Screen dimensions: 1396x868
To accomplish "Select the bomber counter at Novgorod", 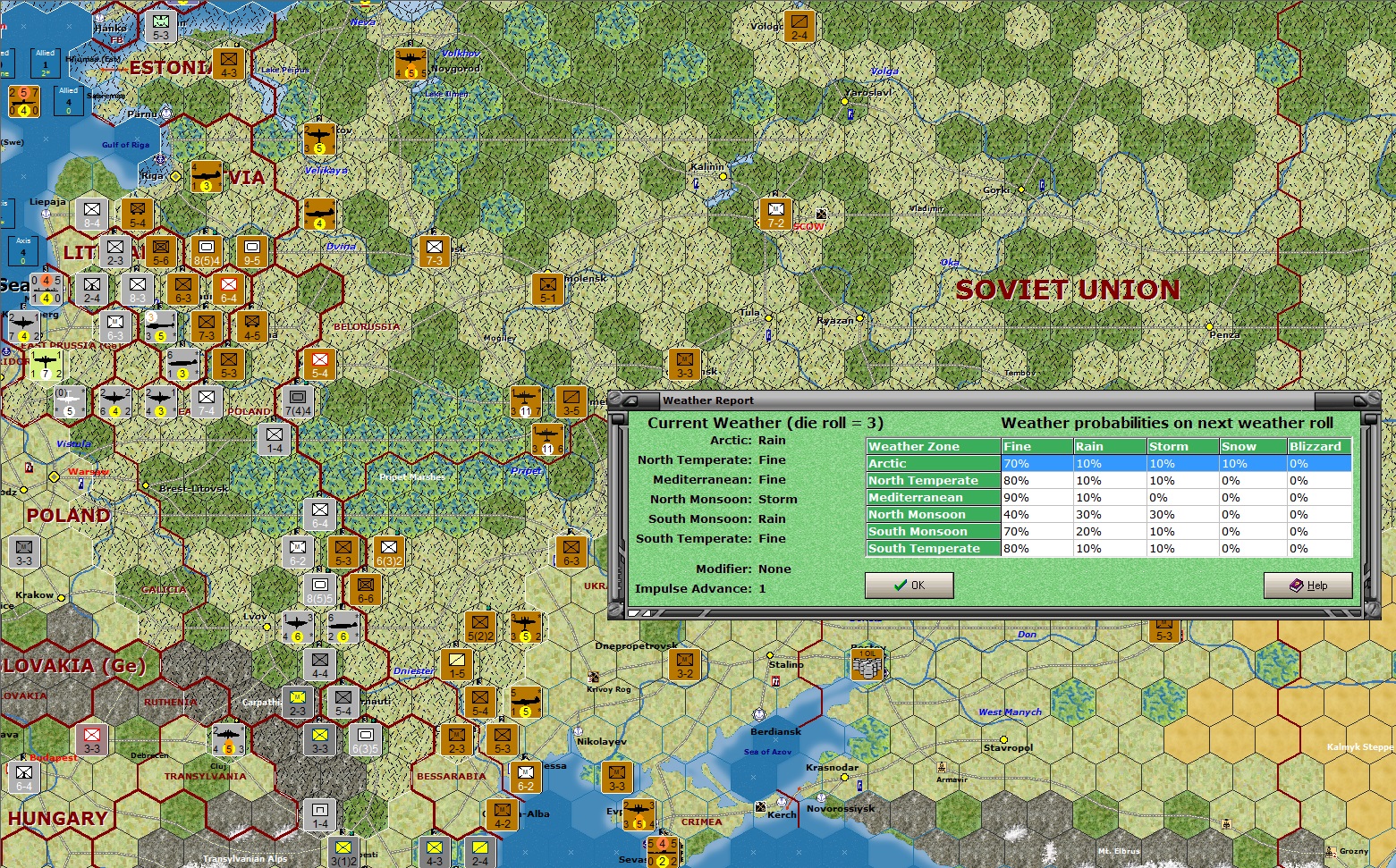I will 410,63.
